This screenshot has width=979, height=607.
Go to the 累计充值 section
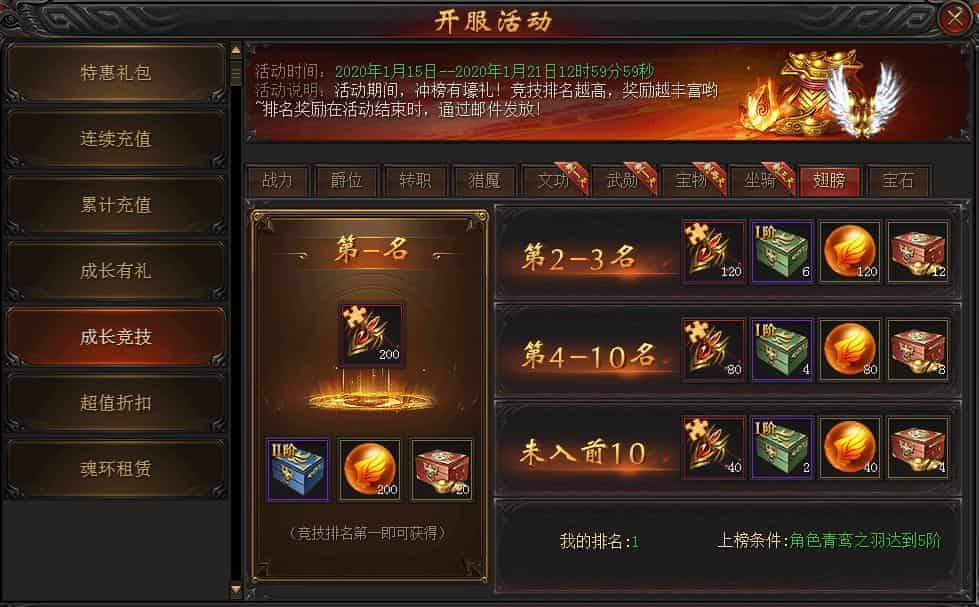[116, 205]
